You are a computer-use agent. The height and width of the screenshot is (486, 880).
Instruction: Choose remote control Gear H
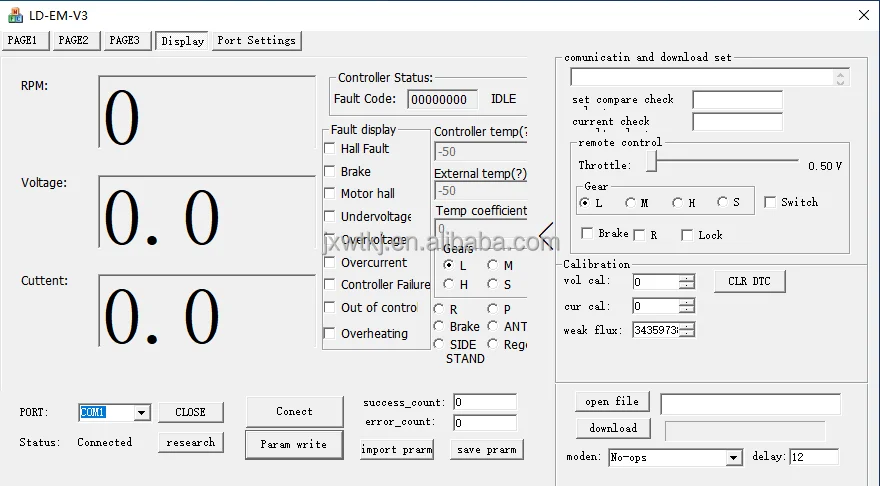point(677,203)
